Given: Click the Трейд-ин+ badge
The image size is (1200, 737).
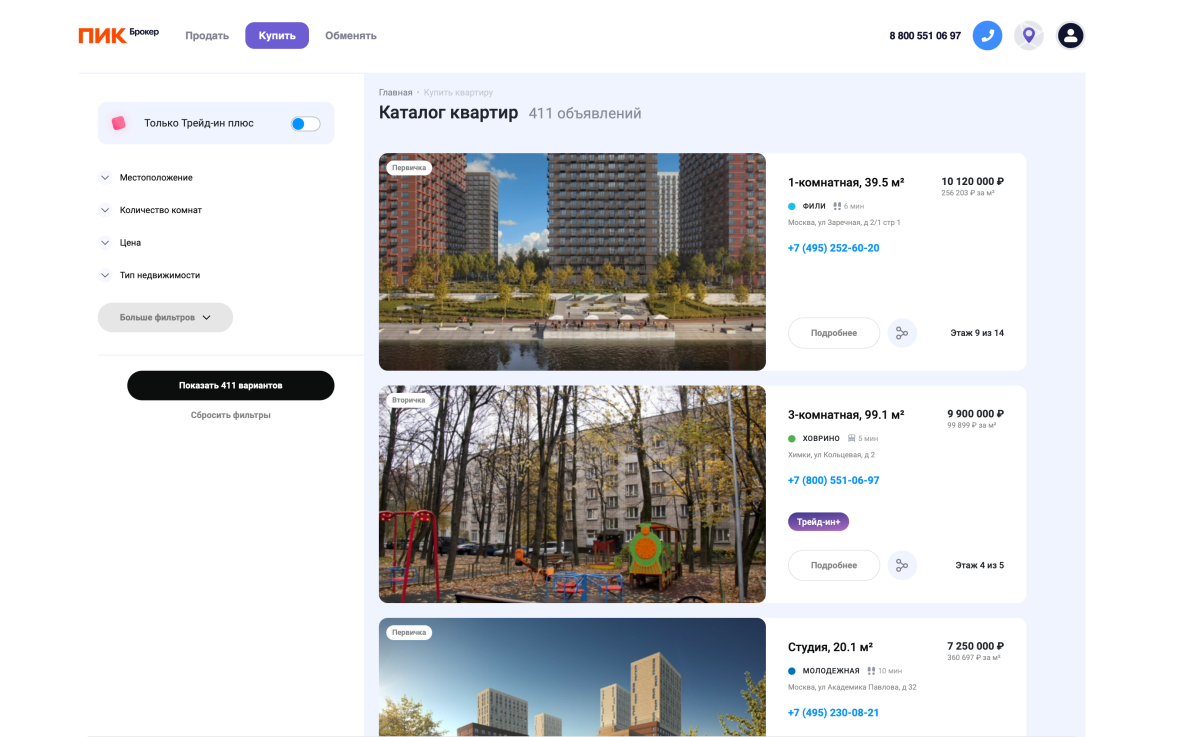Looking at the screenshot, I should click(x=818, y=522).
